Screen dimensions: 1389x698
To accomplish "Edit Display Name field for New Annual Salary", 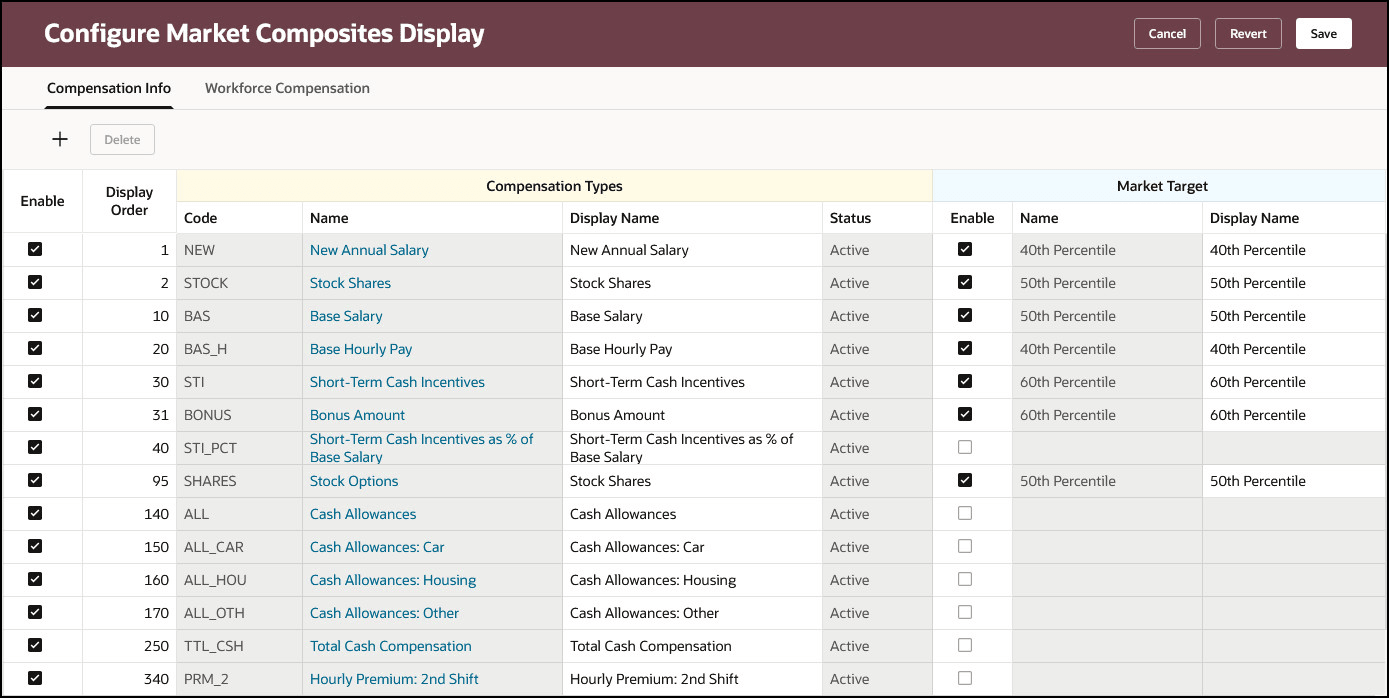I will [x=692, y=250].
